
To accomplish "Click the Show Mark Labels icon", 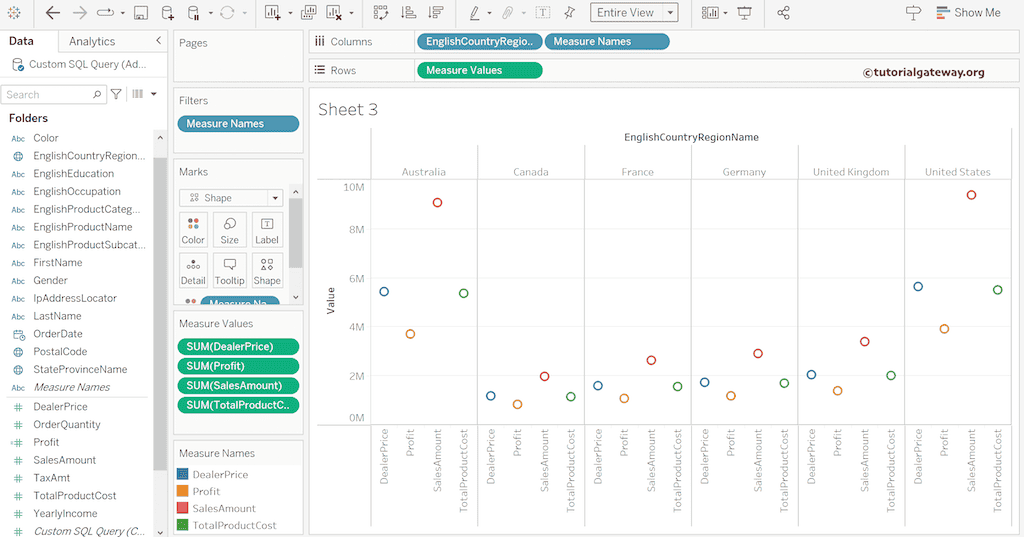I will tap(542, 12).
